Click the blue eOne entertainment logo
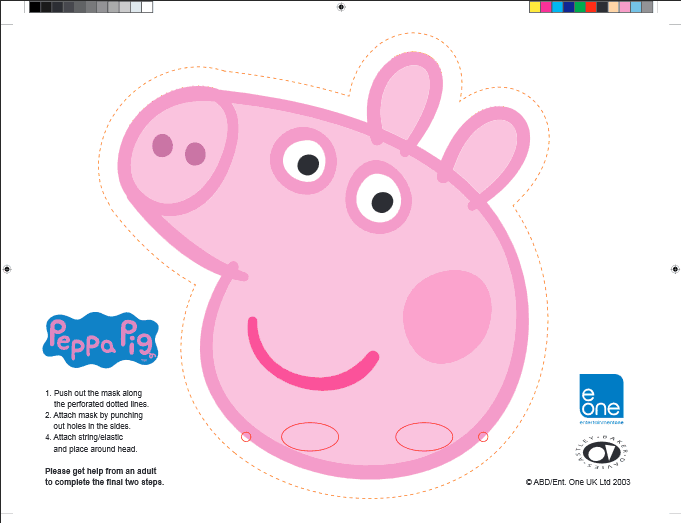Screen dimensions: 681x523 (602, 399)
